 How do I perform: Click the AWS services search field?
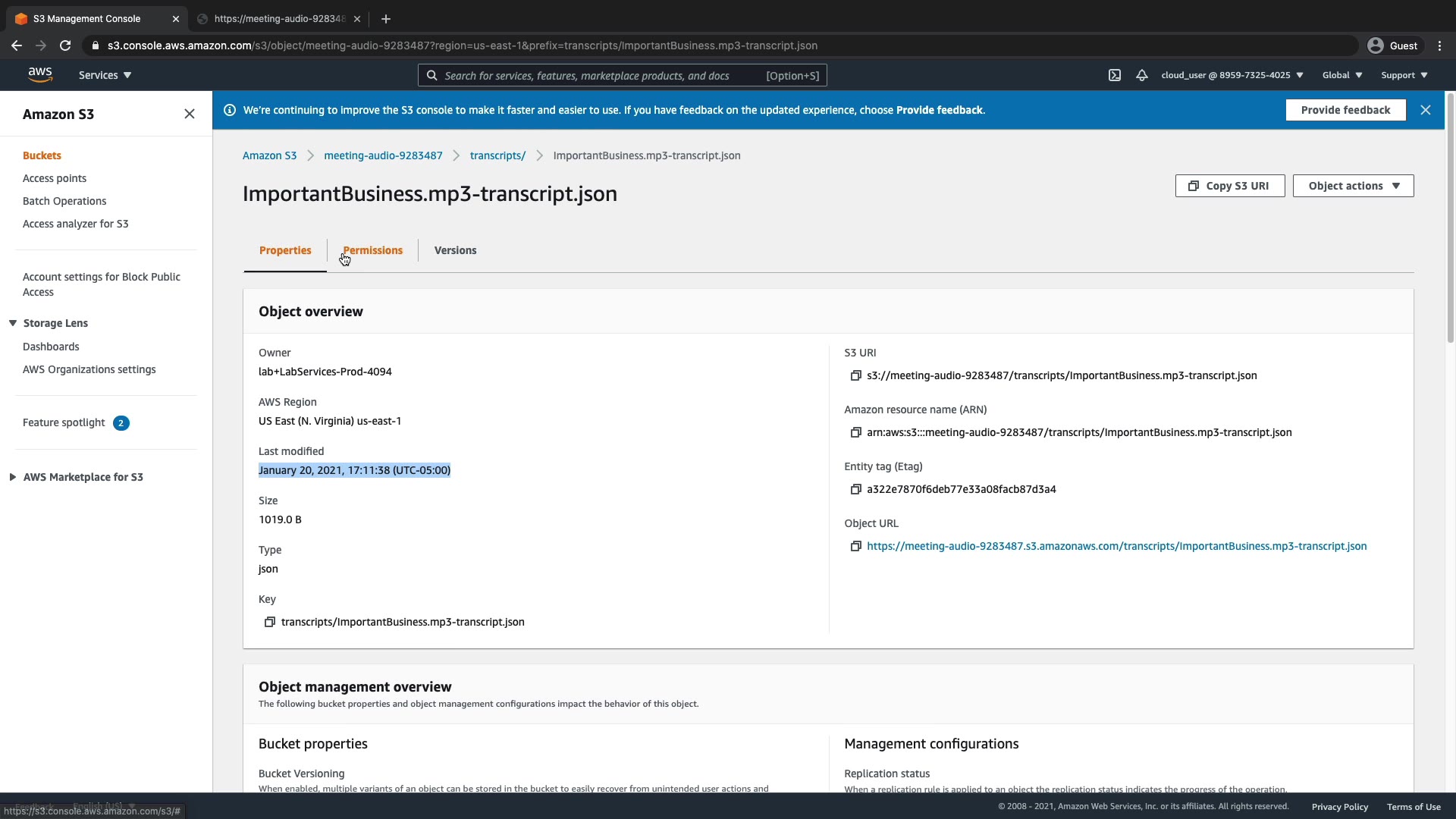click(599, 75)
